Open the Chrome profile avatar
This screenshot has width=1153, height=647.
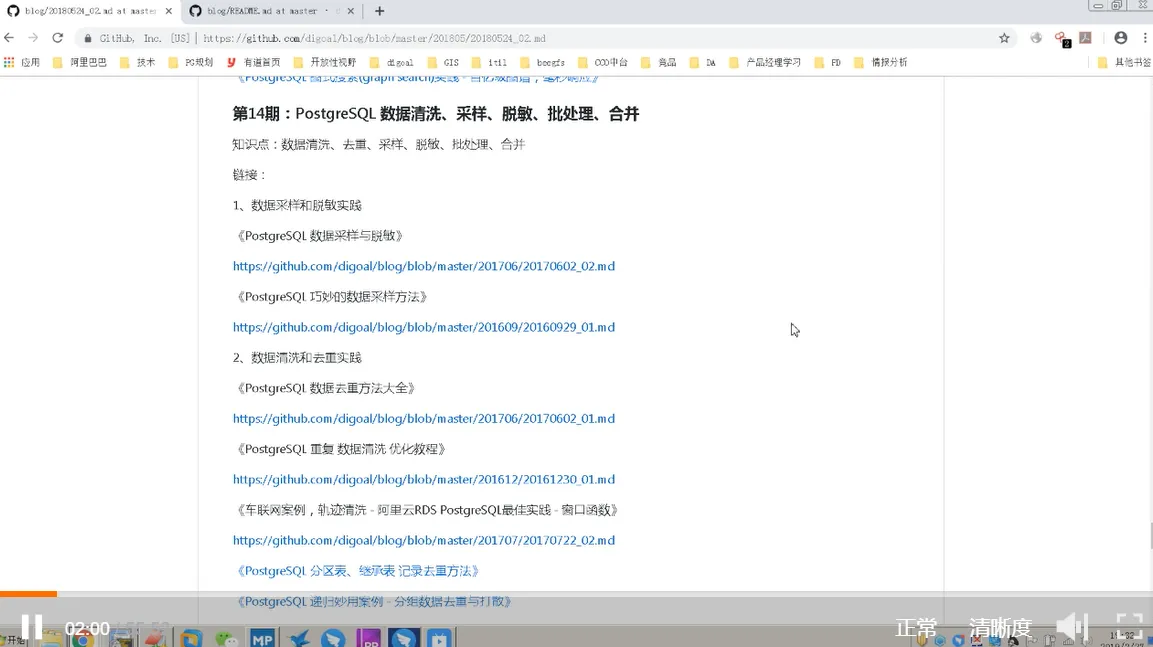(x=1121, y=37)
